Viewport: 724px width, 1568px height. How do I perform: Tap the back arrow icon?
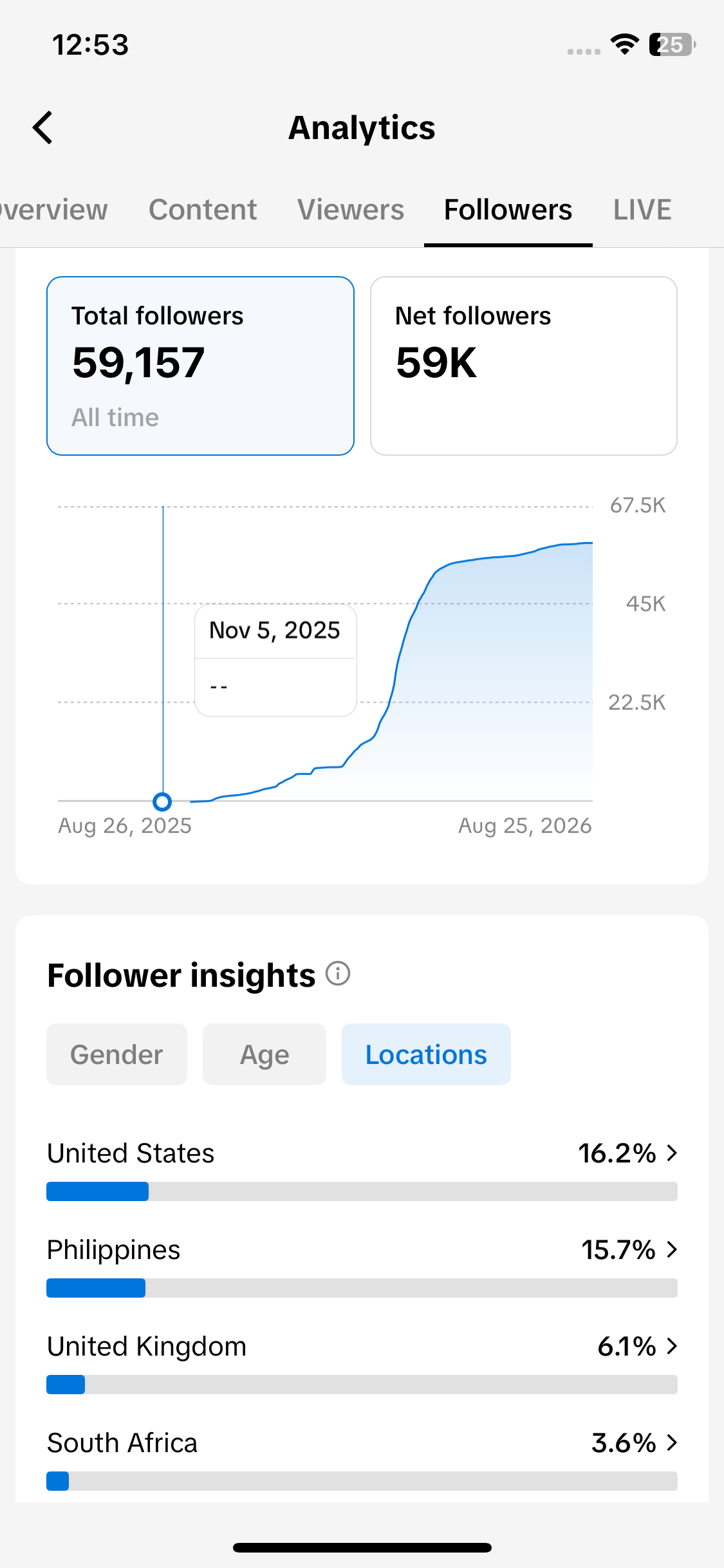coord(42,127)
